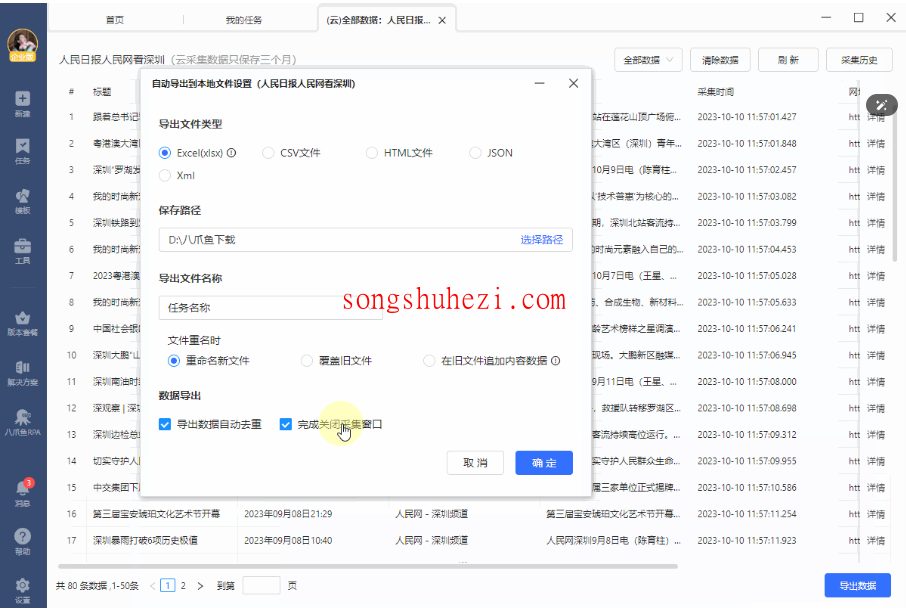Click the 刷新 button
This screenshot has height=614, width=906.
click(788, 60)
